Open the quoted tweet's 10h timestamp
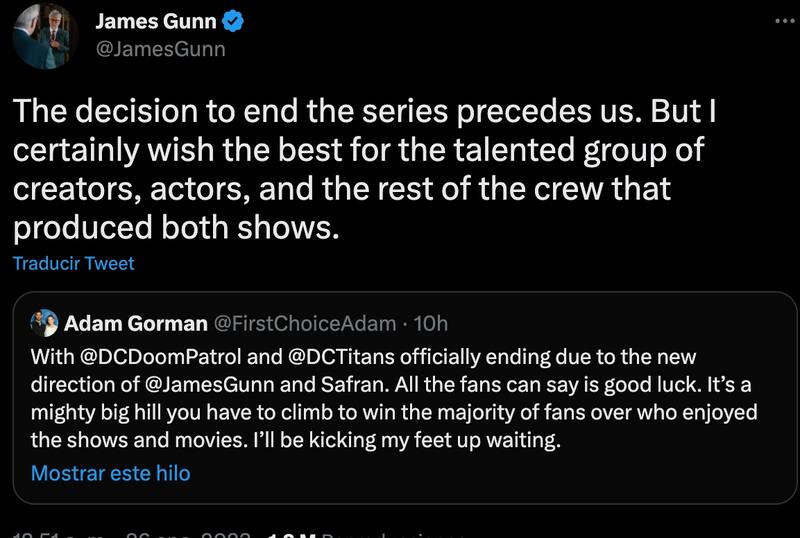Viewport: 800px width, 538px height. coord(430,323)
